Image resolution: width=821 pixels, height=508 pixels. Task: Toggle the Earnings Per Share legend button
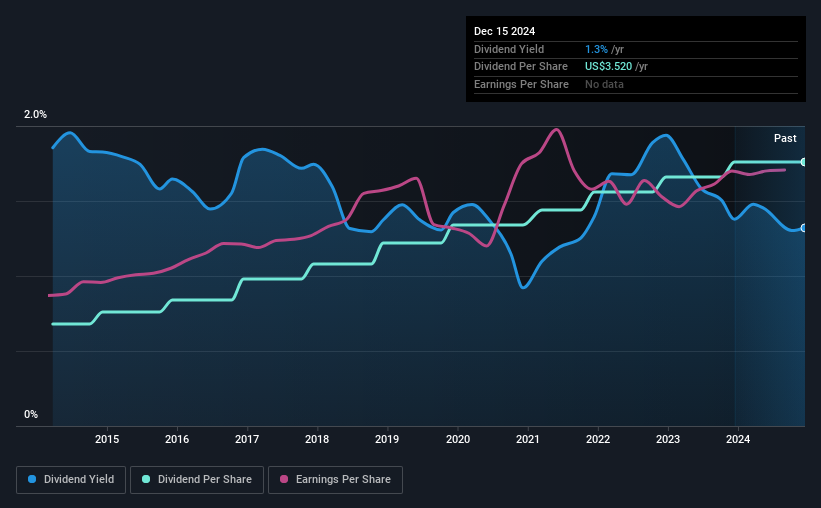pos(335,480)
